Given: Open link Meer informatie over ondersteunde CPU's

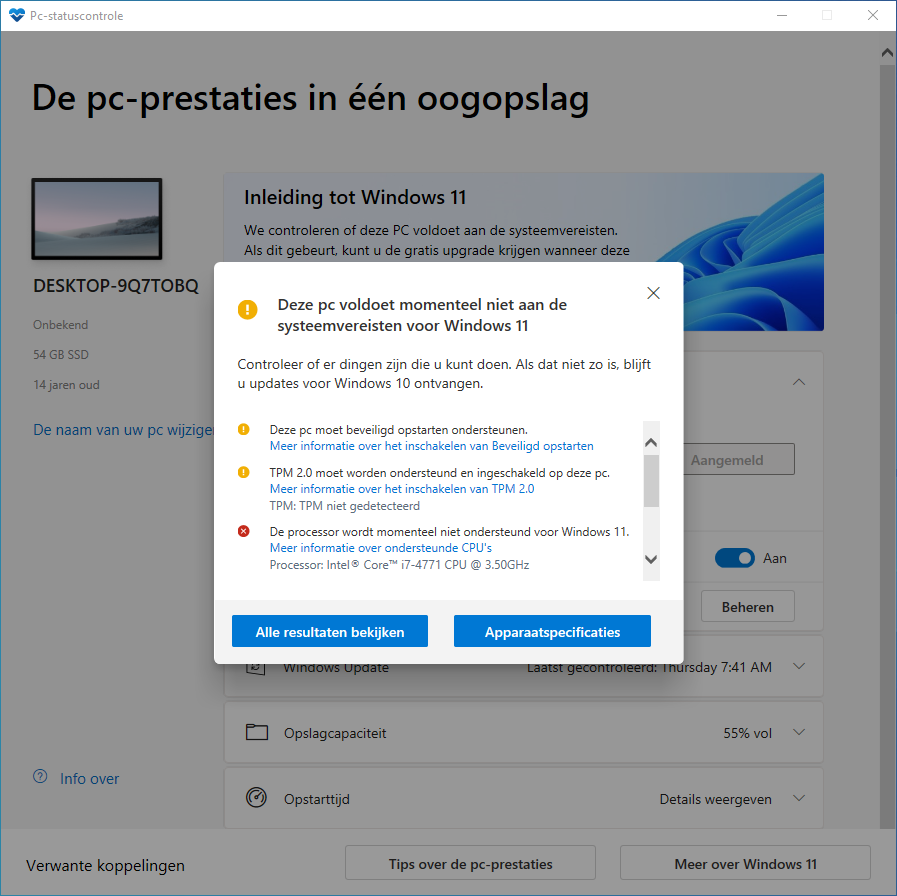Looking at the screenshot, I should (x=380, y=548).
